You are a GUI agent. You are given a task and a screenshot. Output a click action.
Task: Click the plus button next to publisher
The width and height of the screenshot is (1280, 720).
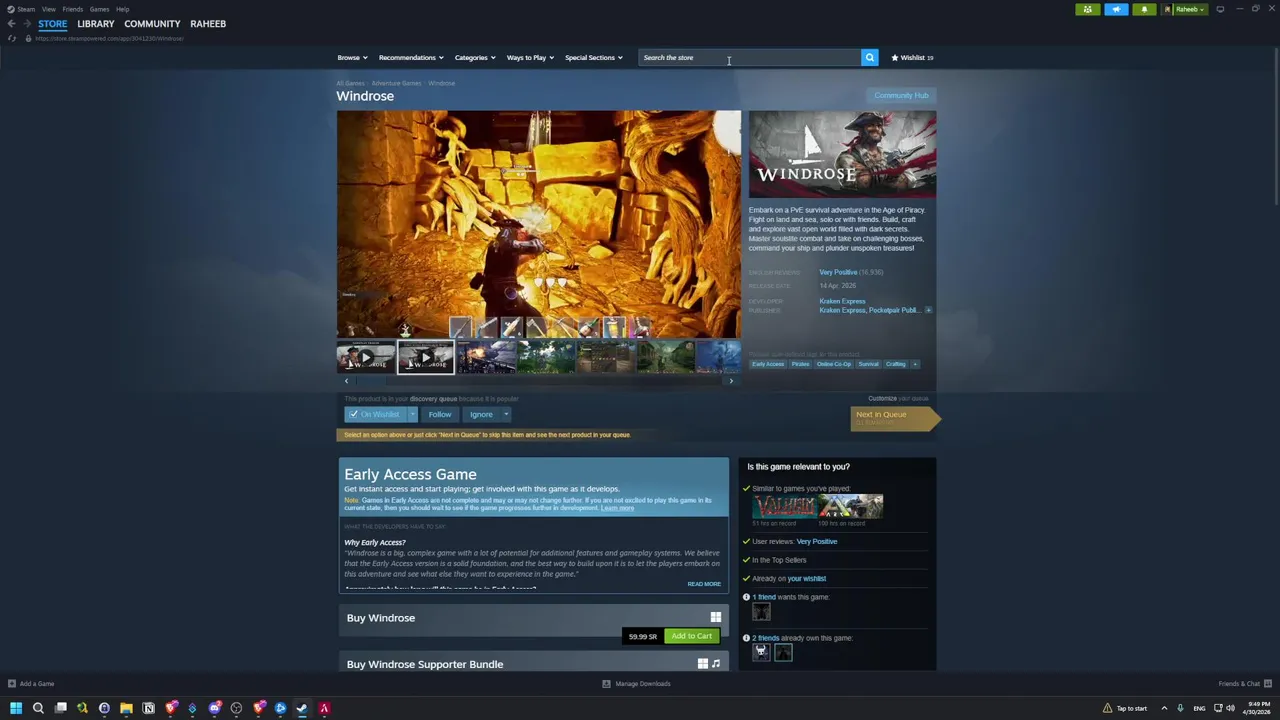pos(928,310)
